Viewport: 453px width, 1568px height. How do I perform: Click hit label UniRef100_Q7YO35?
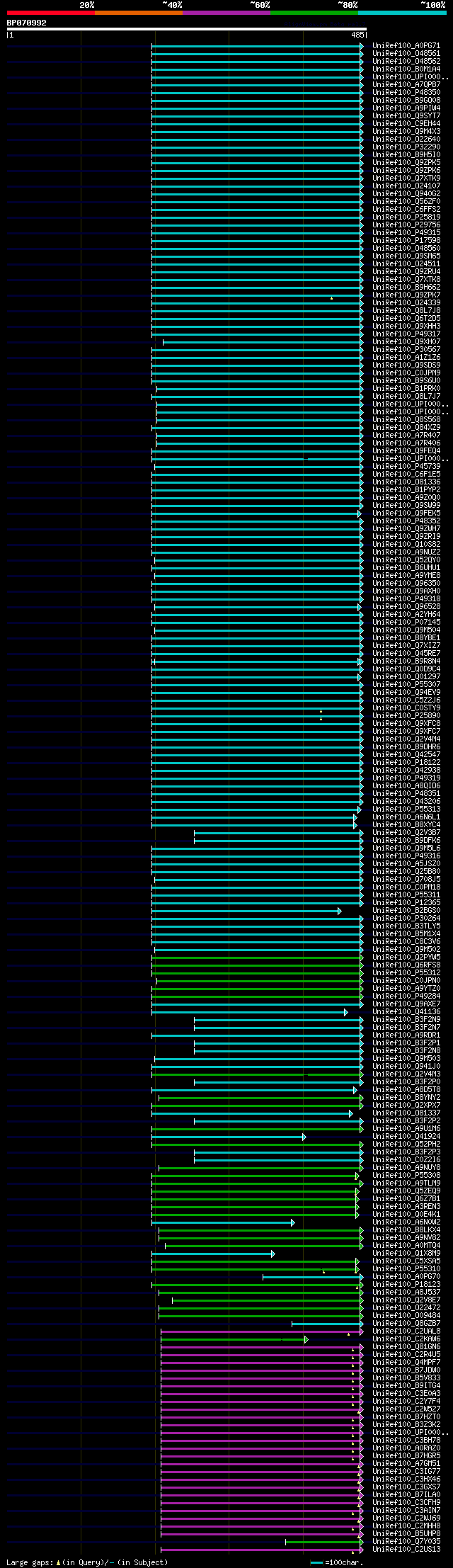(x=406, y=1541)
